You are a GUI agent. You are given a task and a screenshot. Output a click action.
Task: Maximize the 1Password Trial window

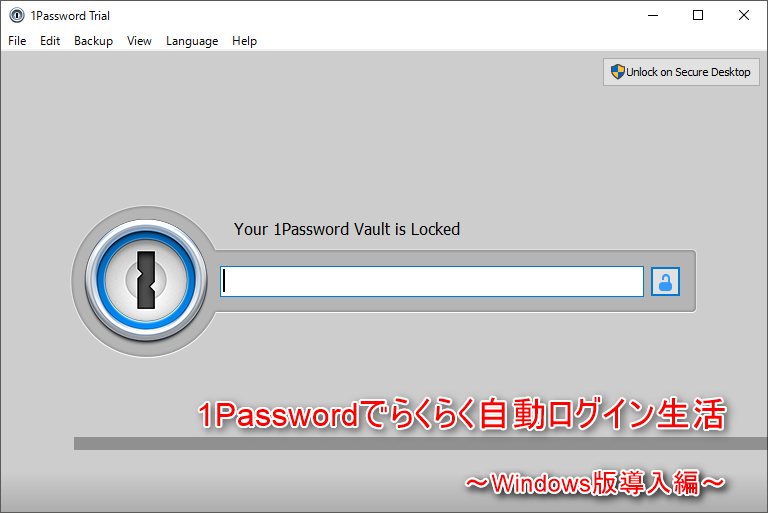(698, 16)
